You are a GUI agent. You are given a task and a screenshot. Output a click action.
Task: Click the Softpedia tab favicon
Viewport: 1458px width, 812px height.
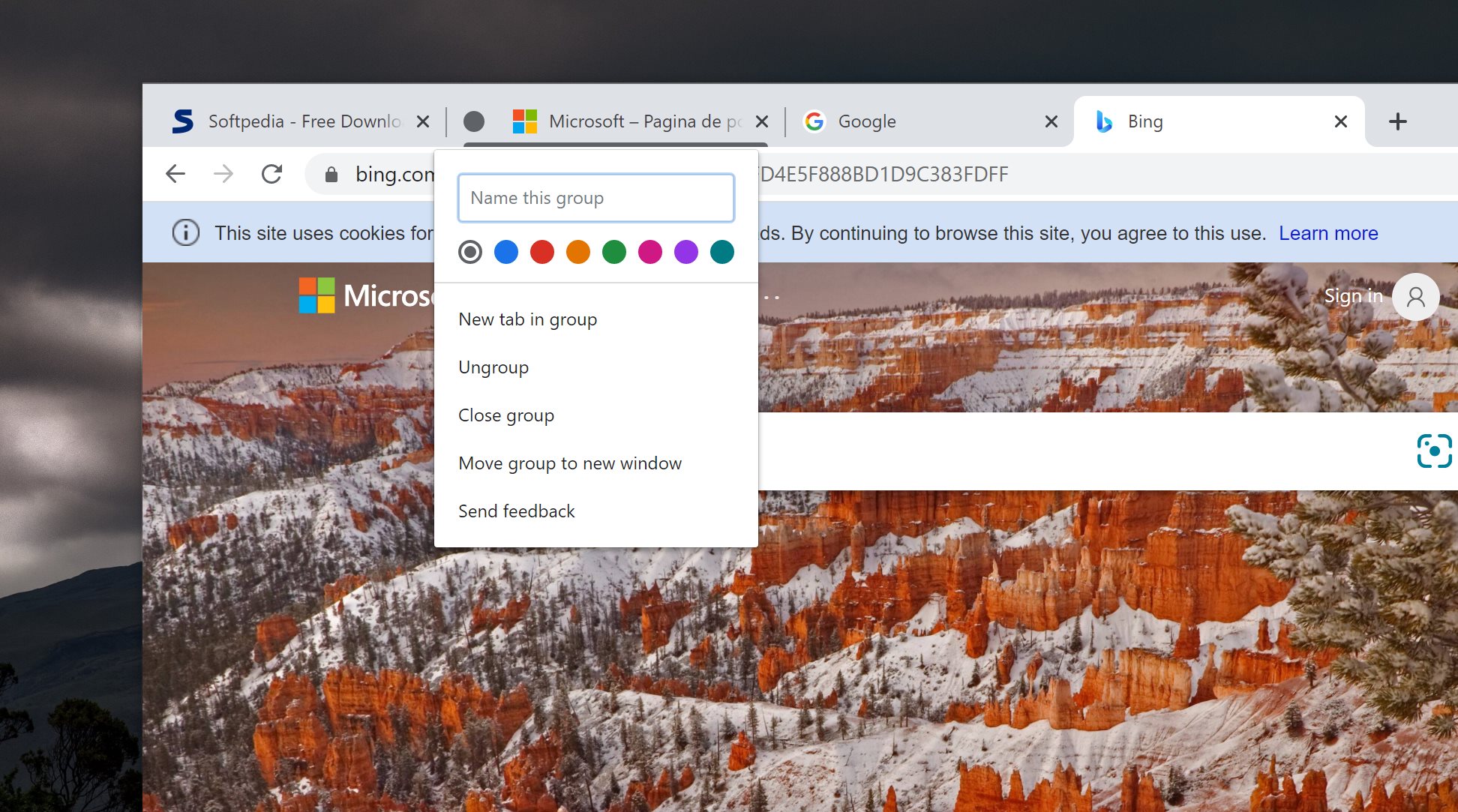coord(184,120)
